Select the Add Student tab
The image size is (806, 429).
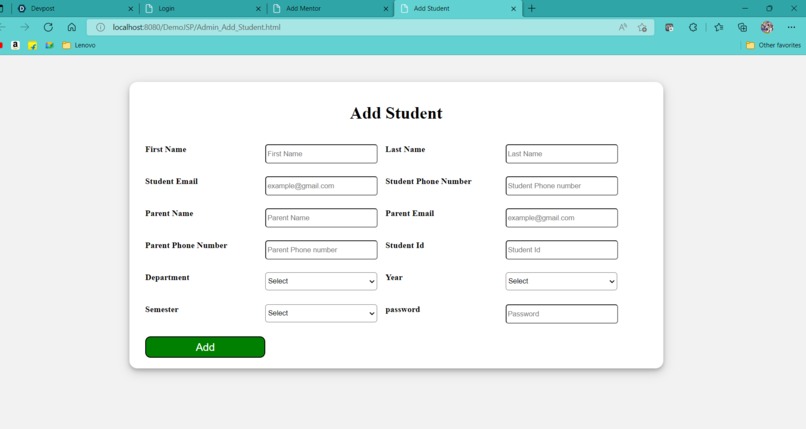(x=458, y=9)
